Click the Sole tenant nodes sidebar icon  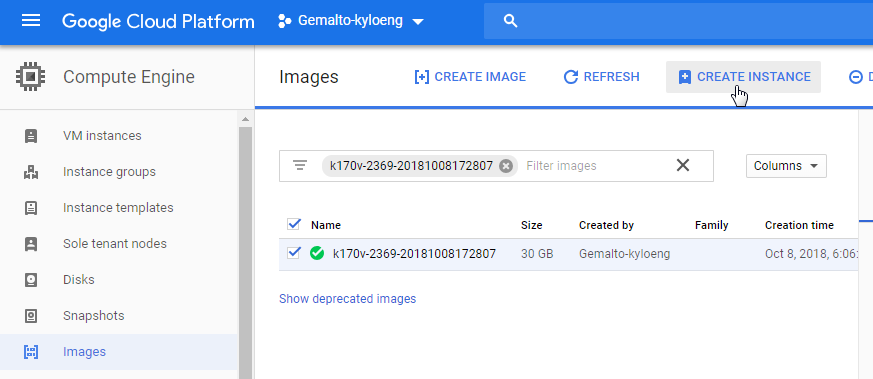(31, 244)
